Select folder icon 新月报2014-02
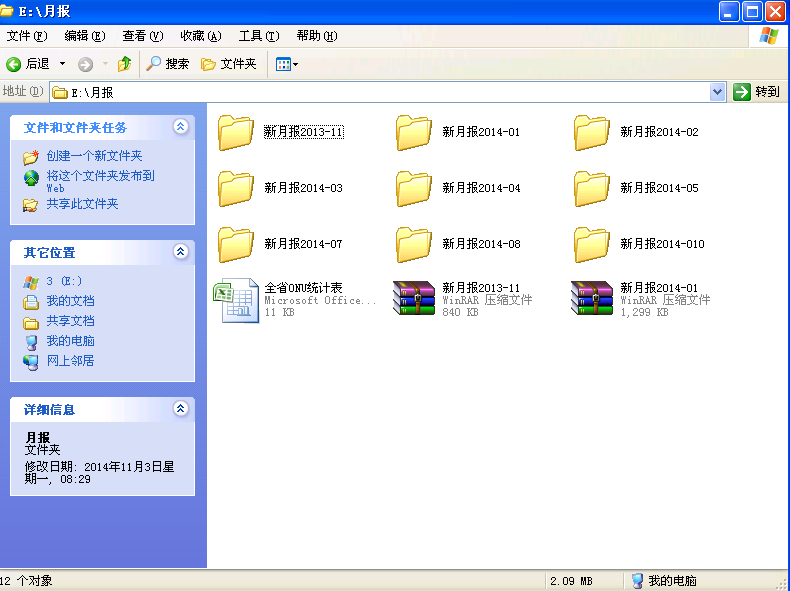The height and width of the screenshot is (591, 790). [591, 133]
